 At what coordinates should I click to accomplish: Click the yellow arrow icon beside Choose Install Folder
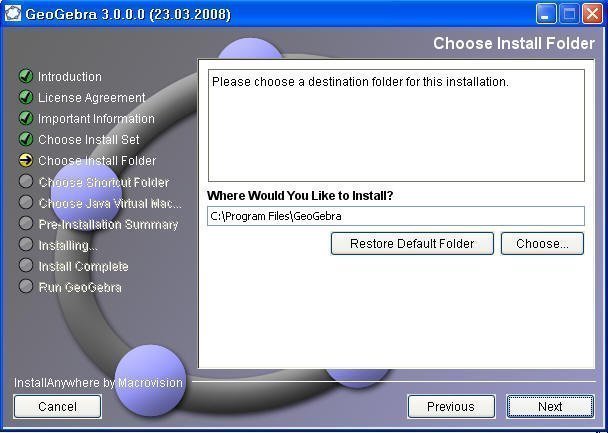click(x=26, y=160)
